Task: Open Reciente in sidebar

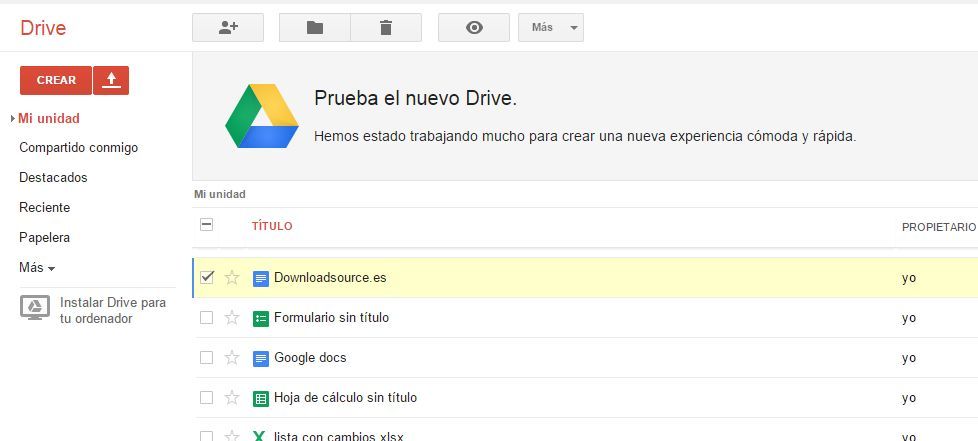Action: tap(44, 208)
